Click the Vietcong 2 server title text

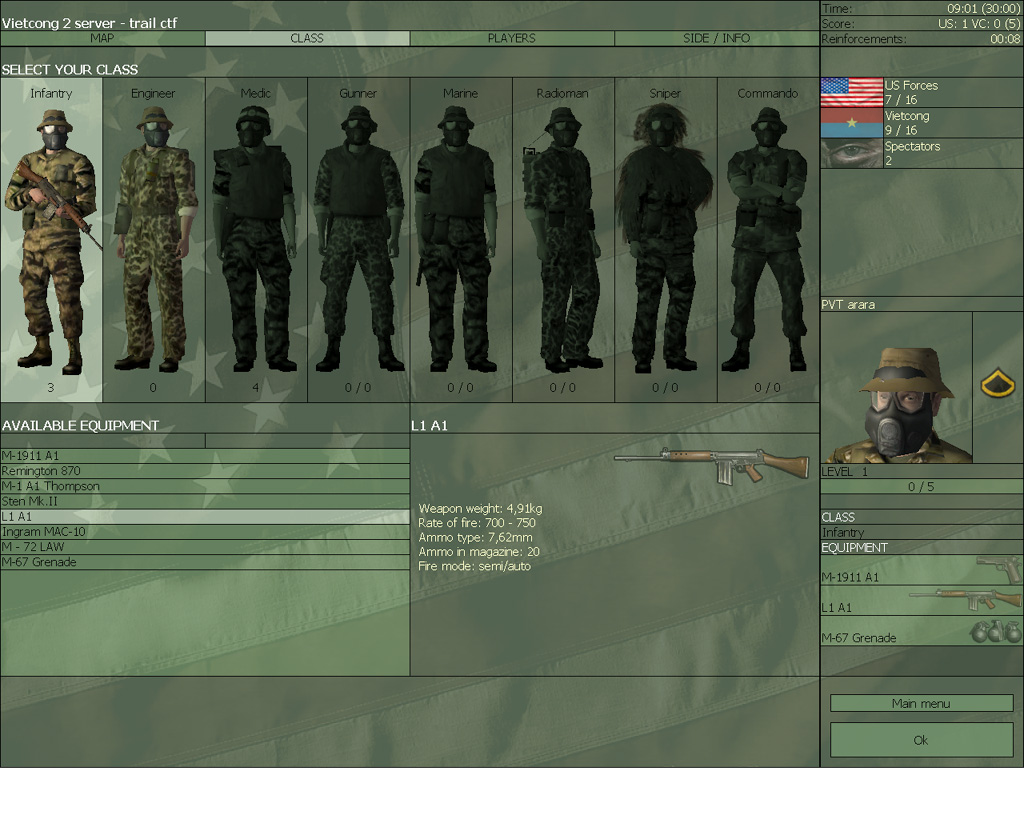(89, 23)
